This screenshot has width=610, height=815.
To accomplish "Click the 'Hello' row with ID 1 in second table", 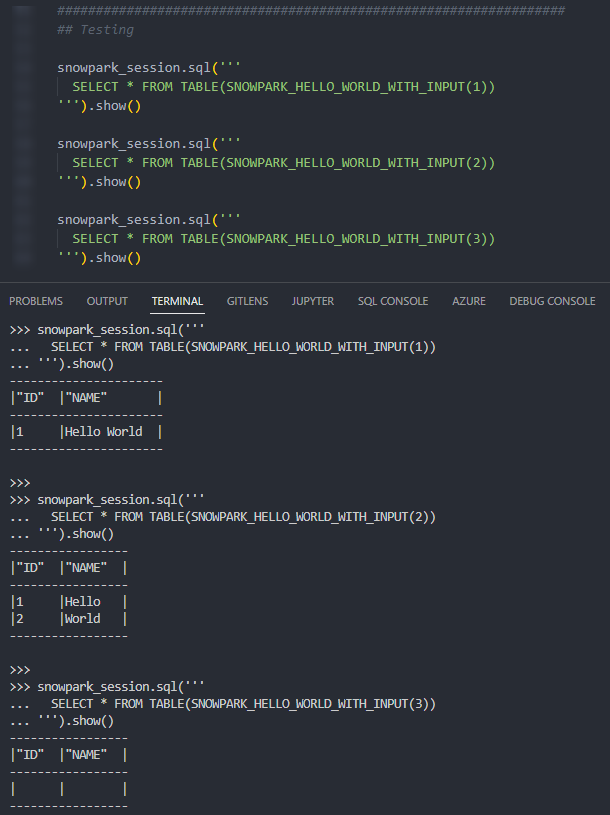I will tap(69, 601).
